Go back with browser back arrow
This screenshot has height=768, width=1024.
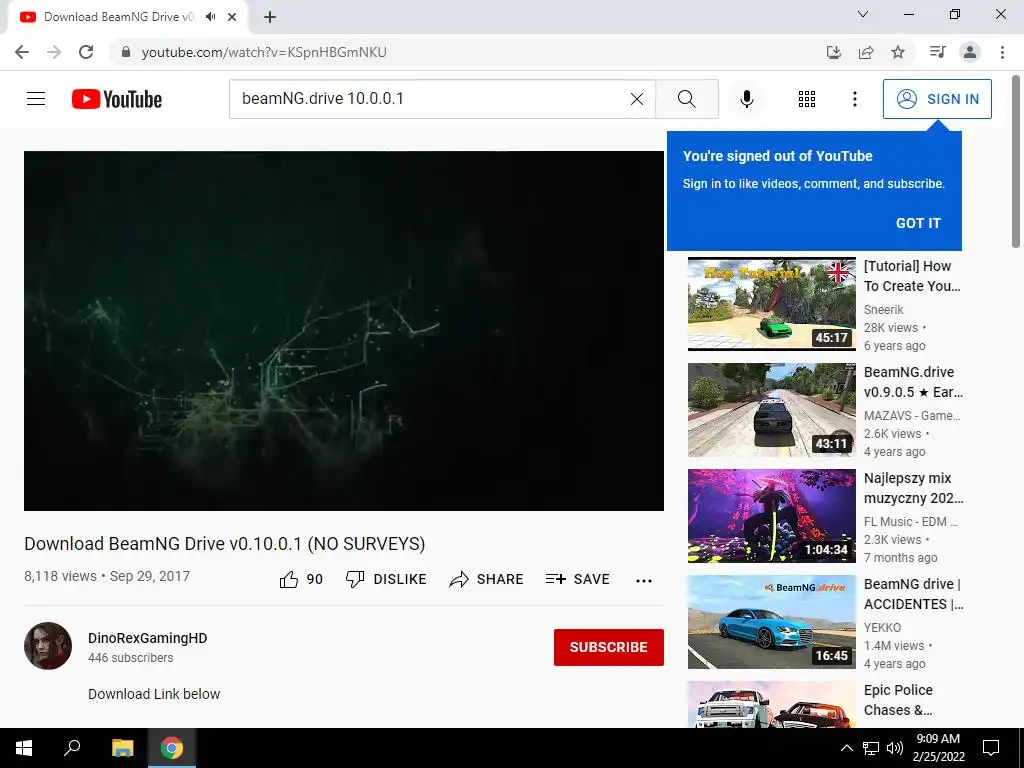pyautogui.click(x=22, y=52)
